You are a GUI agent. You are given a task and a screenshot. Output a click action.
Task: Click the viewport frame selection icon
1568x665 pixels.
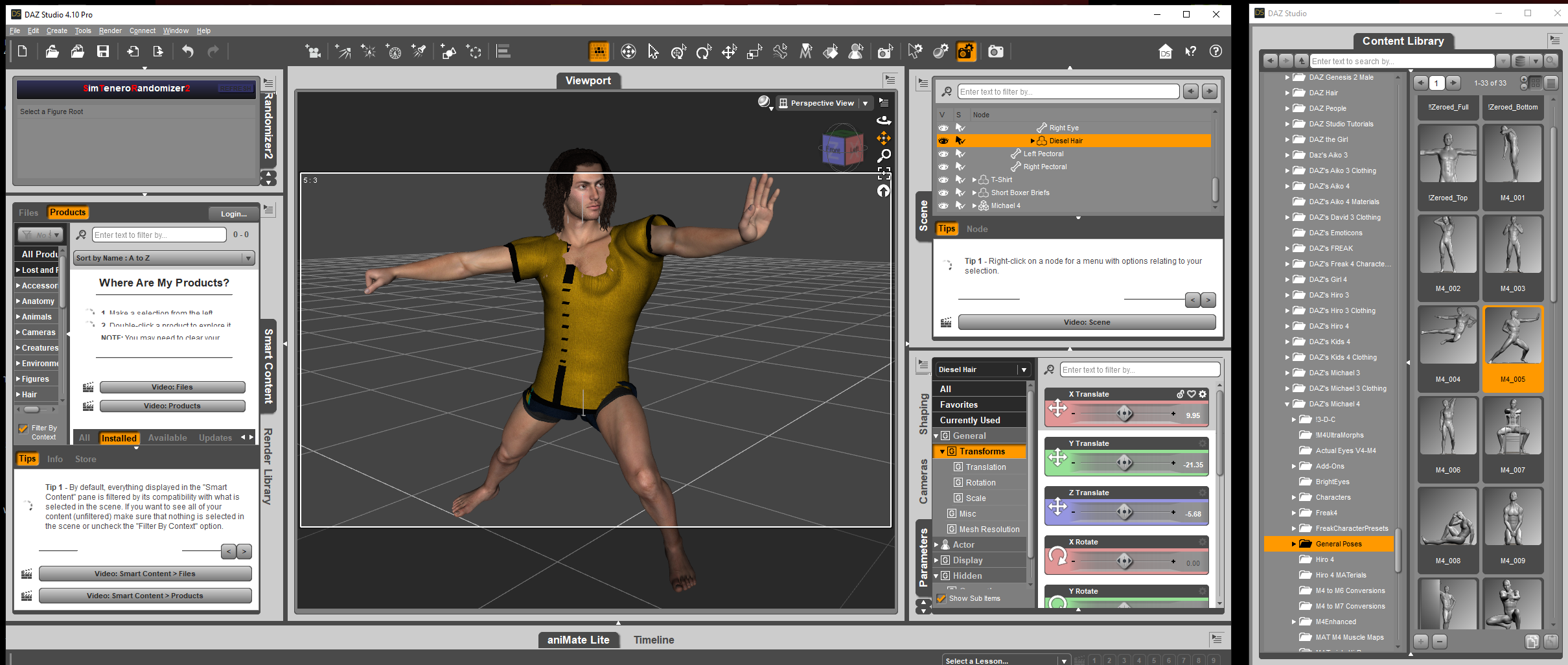[x=884, y=173]
